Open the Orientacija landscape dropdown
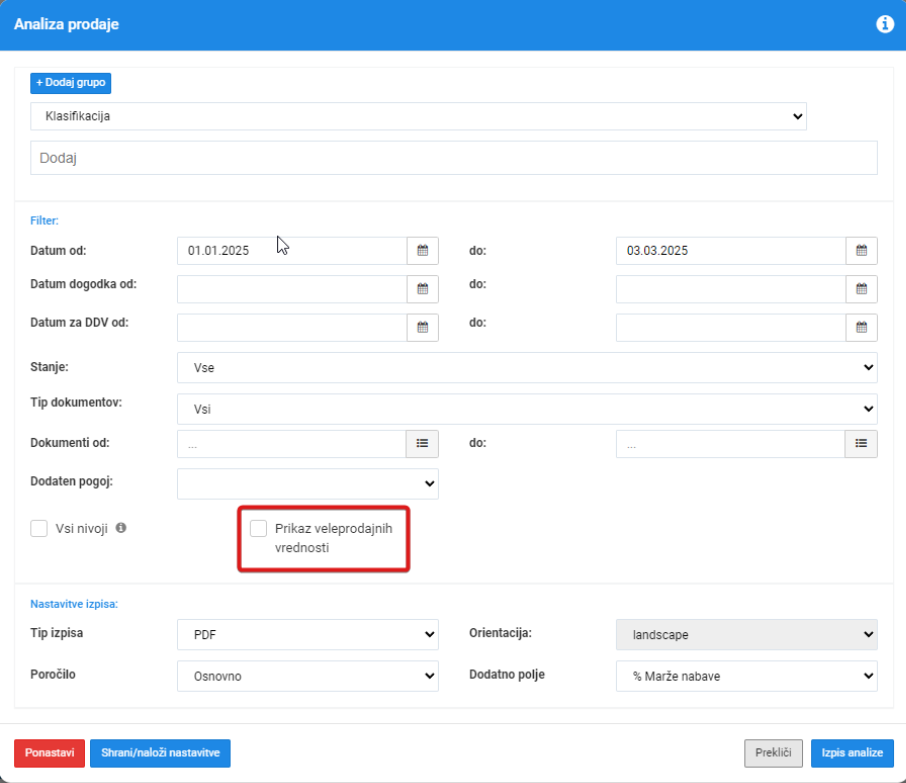 click(747, 634)
